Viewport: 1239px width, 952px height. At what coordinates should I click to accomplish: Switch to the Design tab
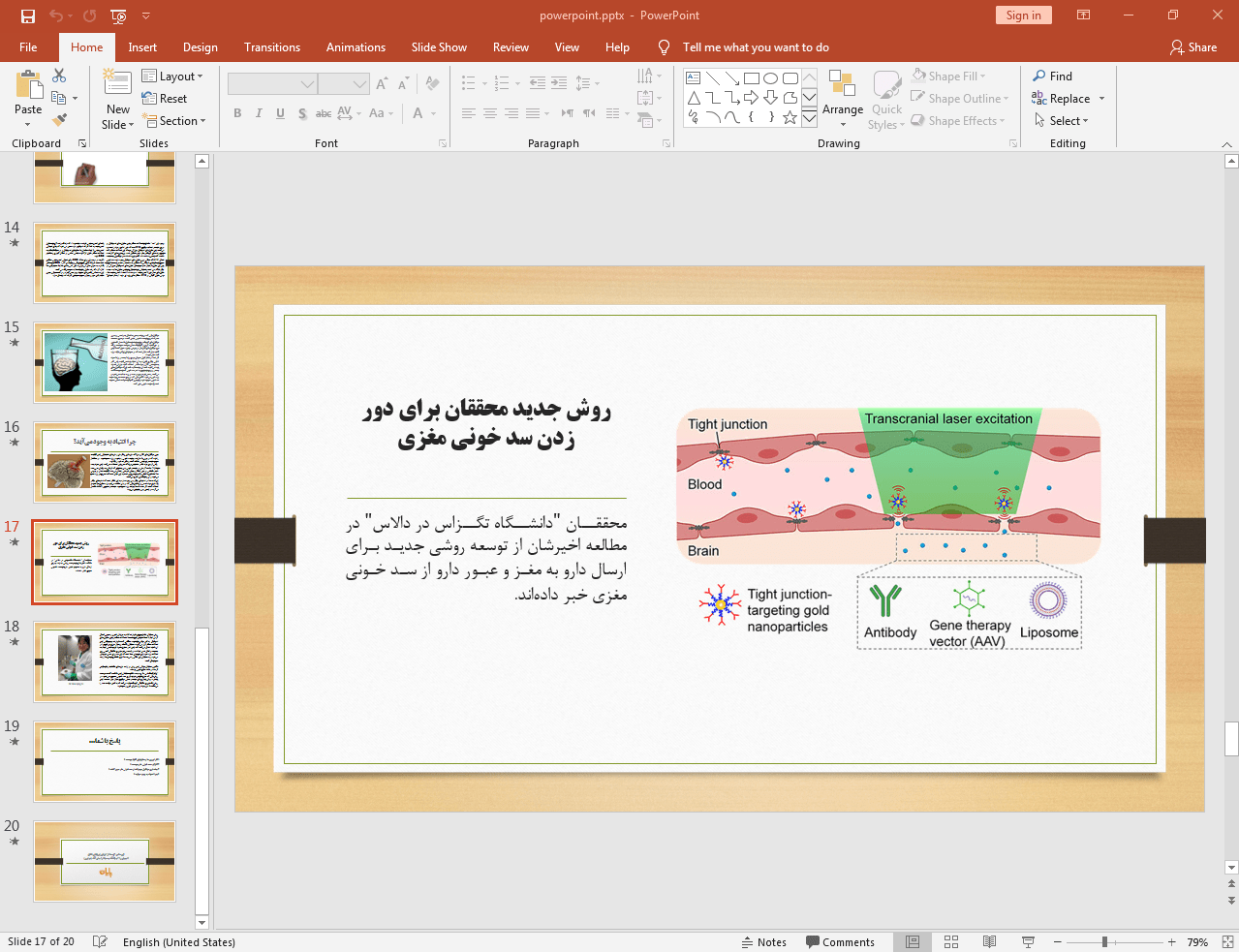click(x=200, y=47)
